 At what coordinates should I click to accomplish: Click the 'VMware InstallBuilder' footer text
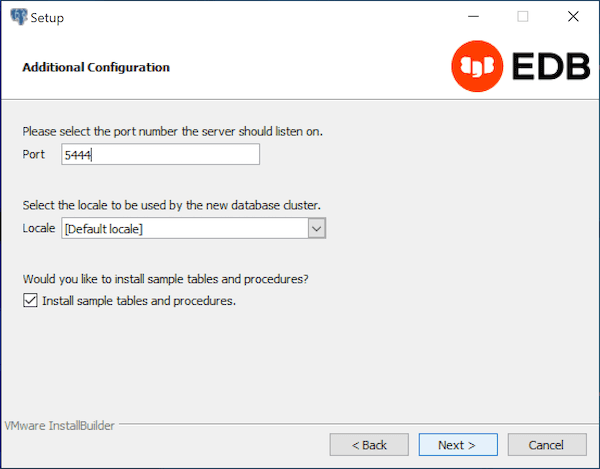[60, 425]
